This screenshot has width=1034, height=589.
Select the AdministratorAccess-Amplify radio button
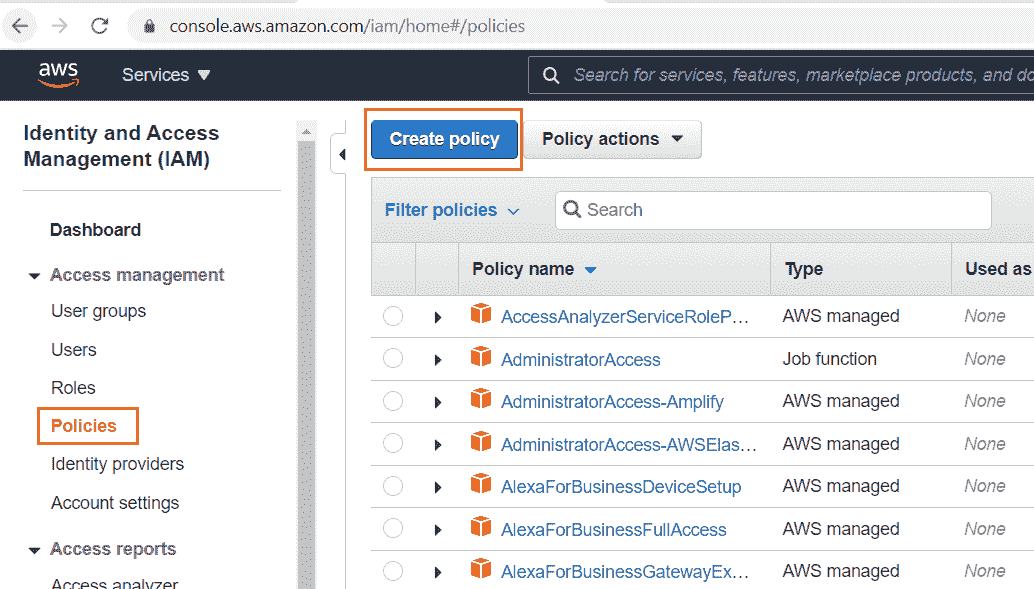pos(393,401)
